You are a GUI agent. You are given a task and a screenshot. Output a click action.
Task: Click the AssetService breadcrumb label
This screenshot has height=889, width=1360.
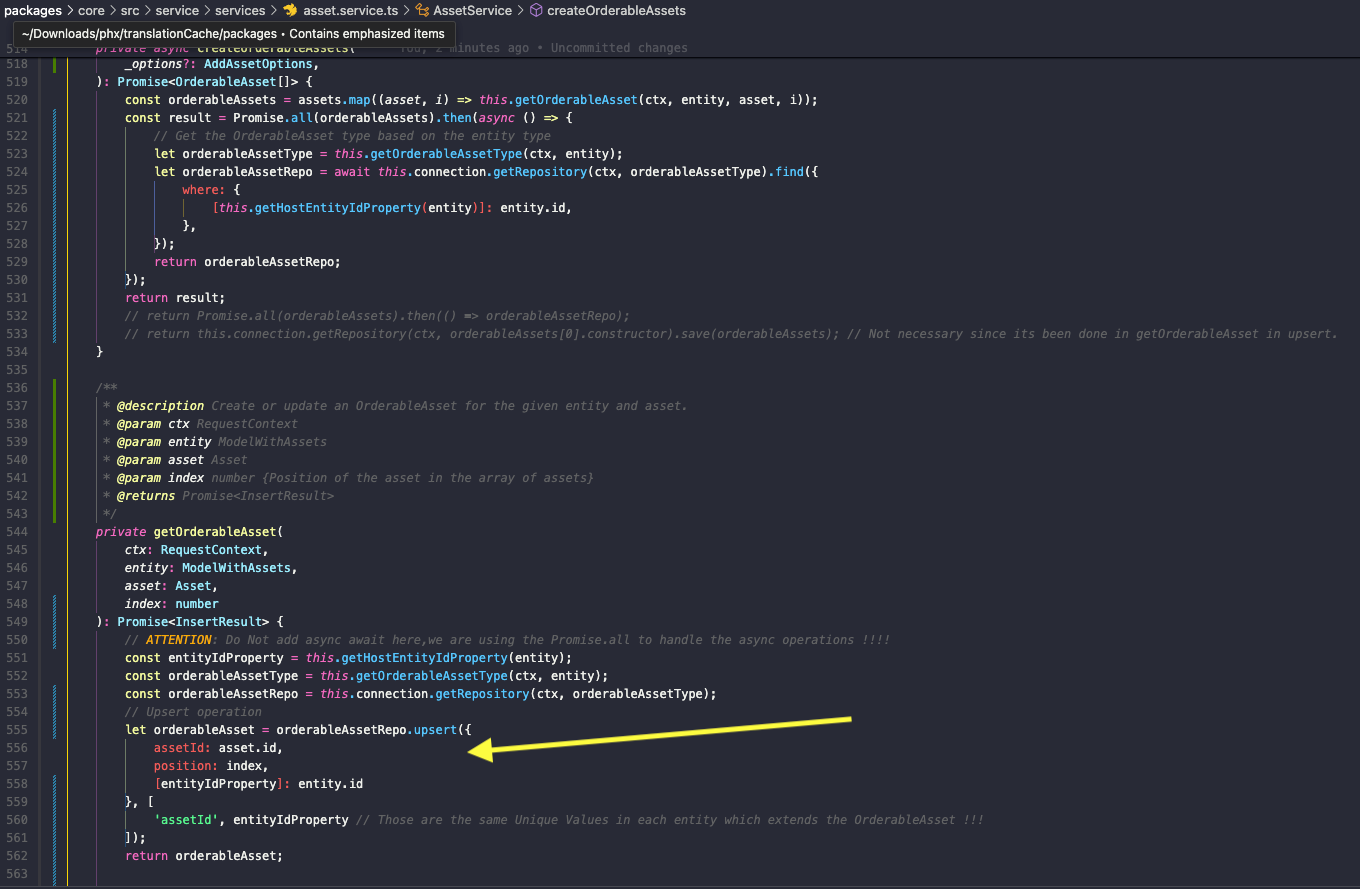click(472, 10)
